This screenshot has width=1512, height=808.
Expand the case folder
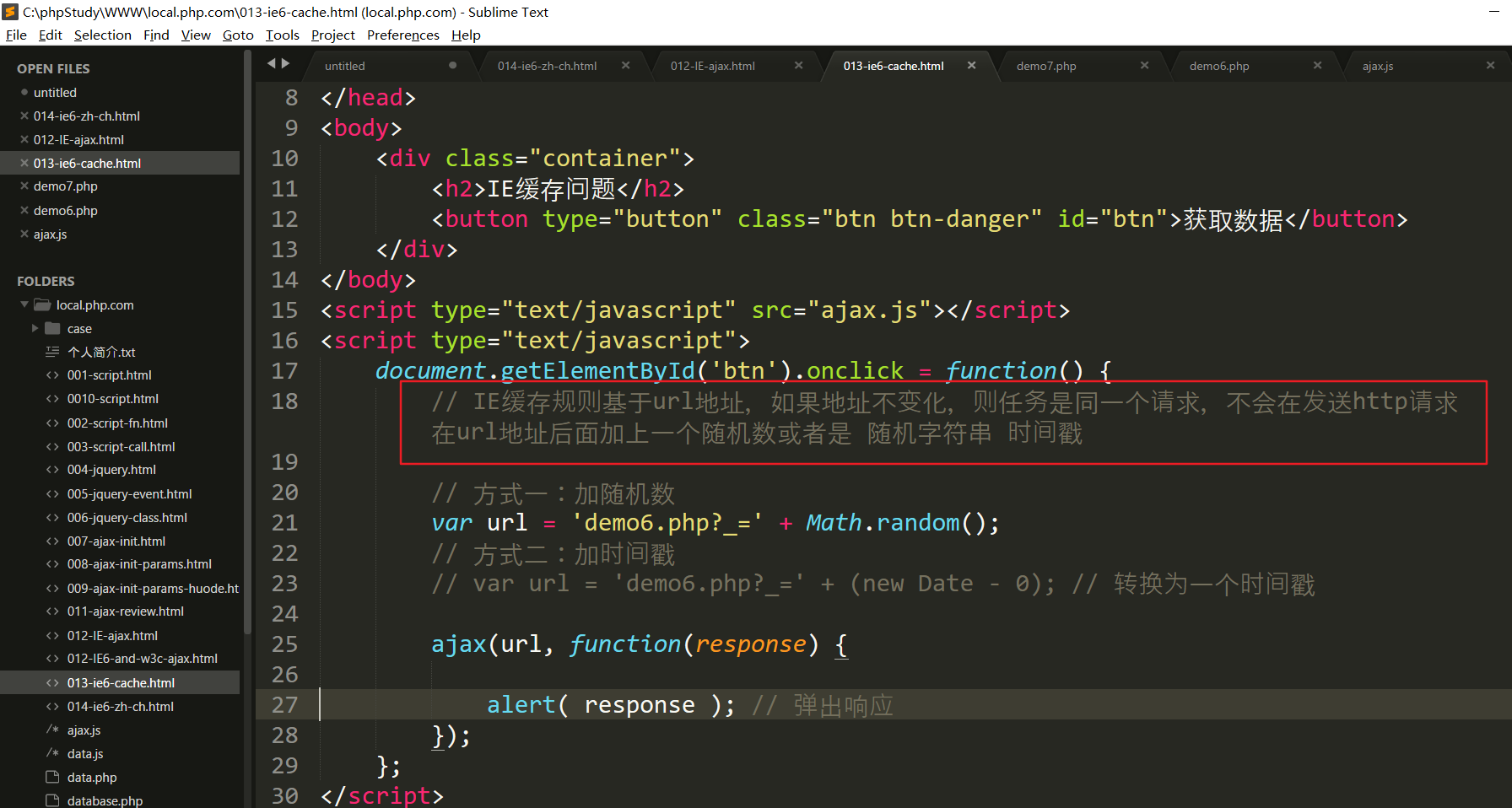[x=35, y=329]
